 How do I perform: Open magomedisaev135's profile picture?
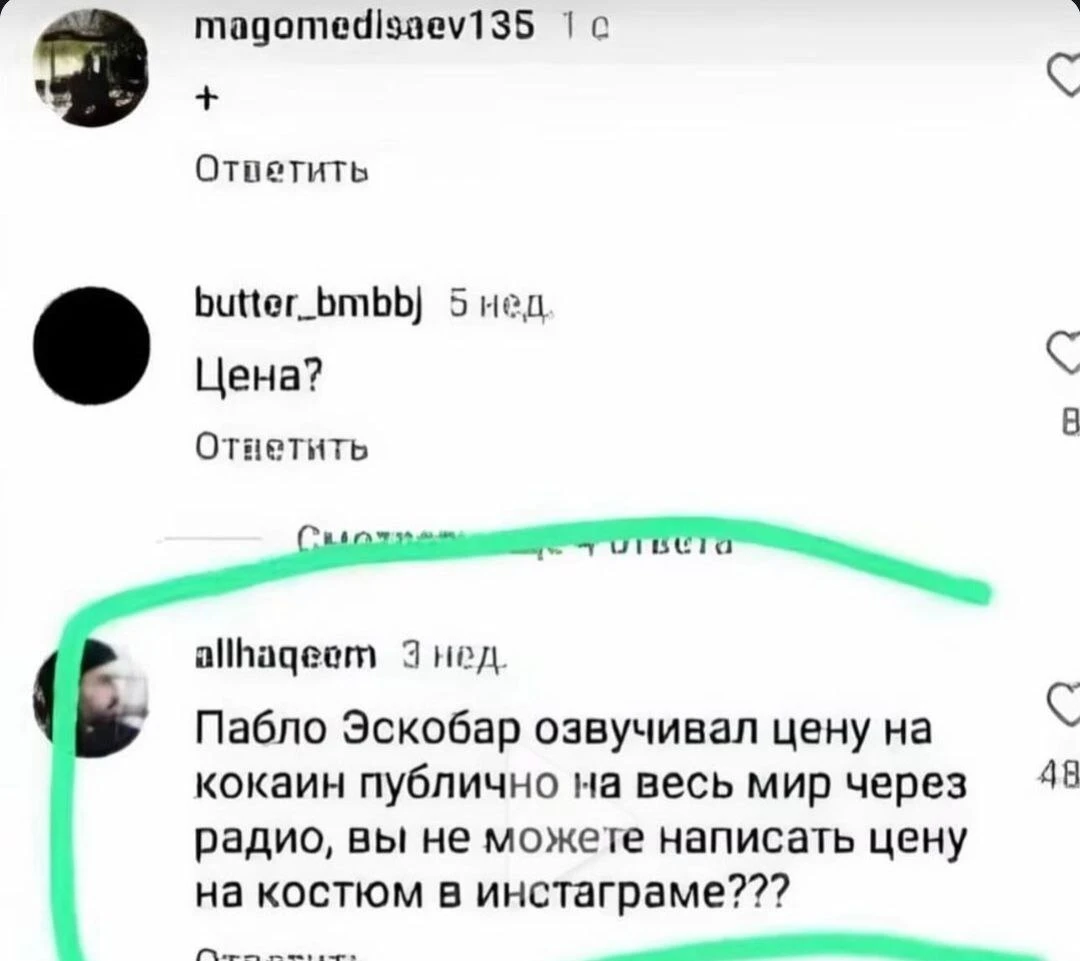pos(90,70)
